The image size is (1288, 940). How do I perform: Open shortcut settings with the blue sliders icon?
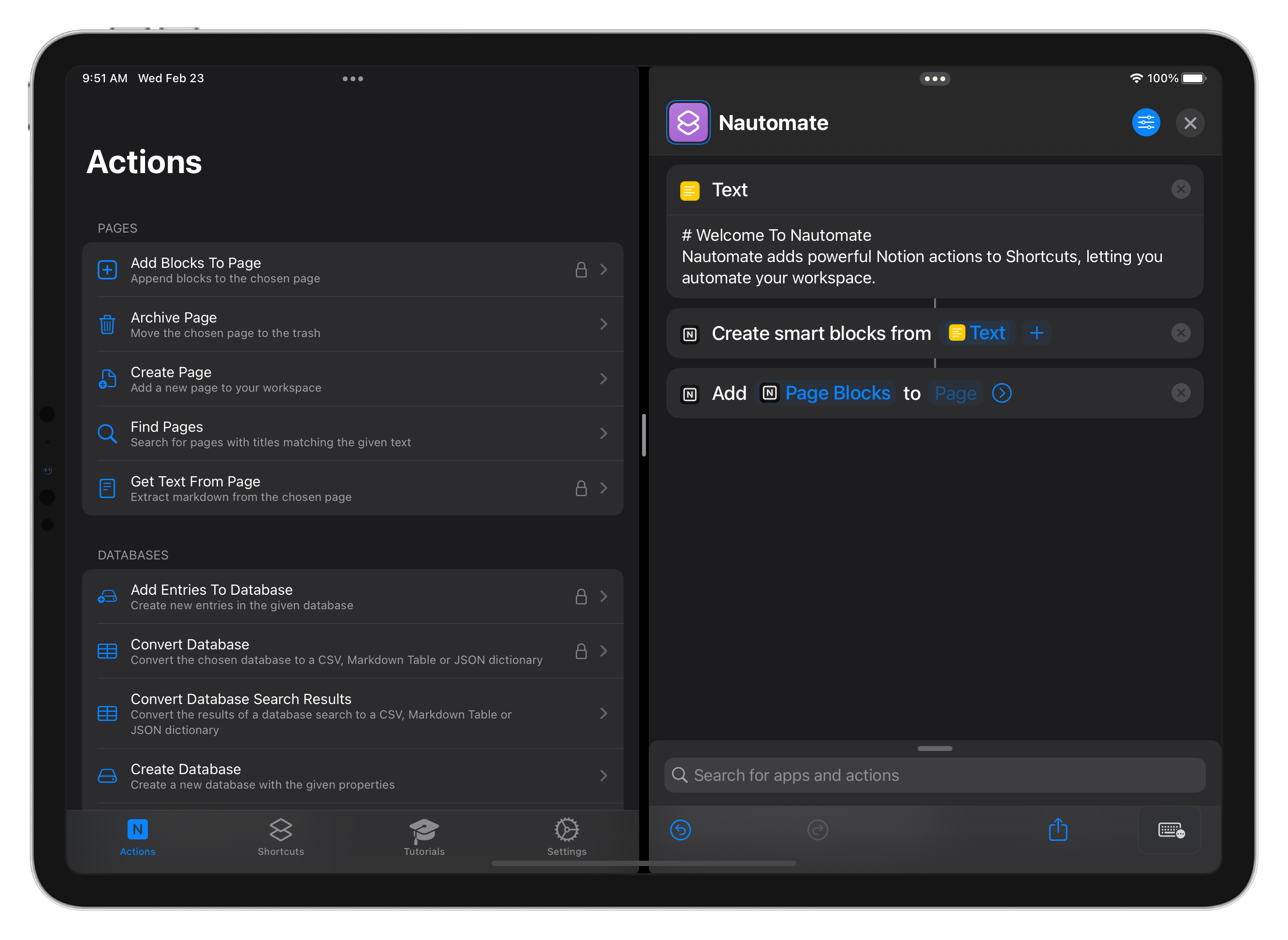tap(1146, 122)
